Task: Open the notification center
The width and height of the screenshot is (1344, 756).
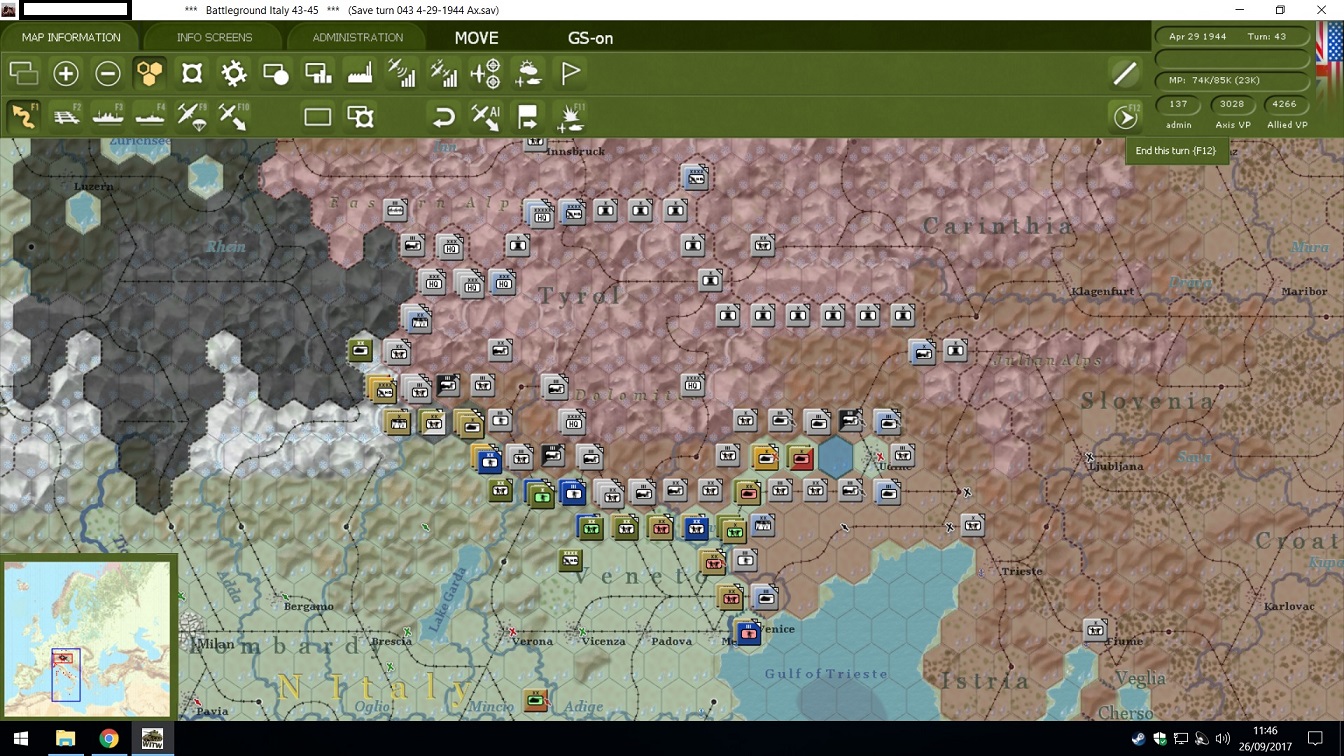Action: [1316, 739]
